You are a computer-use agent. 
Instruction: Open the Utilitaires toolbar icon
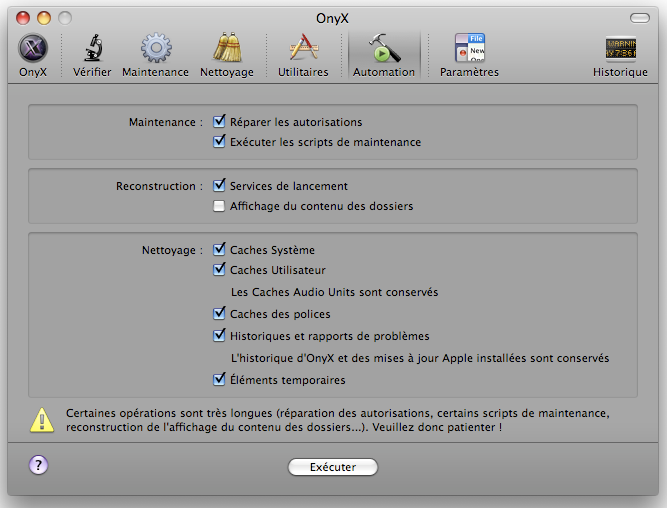click(303, 48)
